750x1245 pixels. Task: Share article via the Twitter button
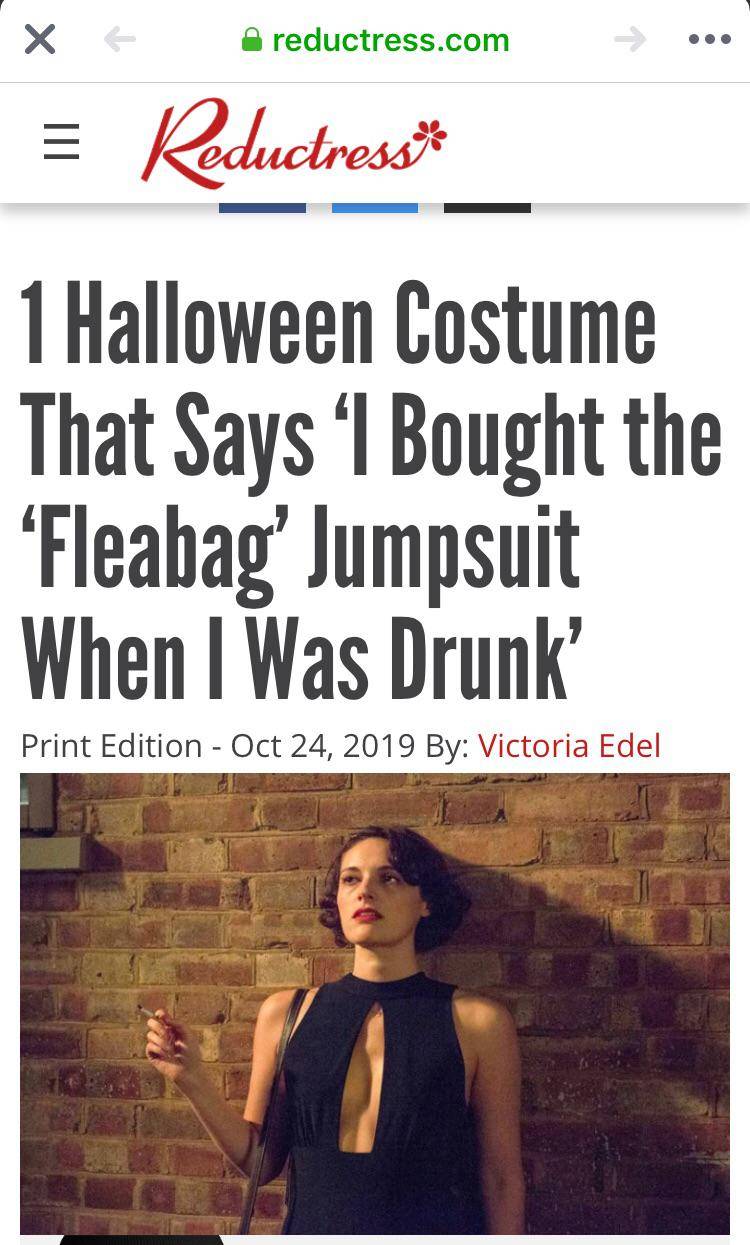[x=375, y=205]
